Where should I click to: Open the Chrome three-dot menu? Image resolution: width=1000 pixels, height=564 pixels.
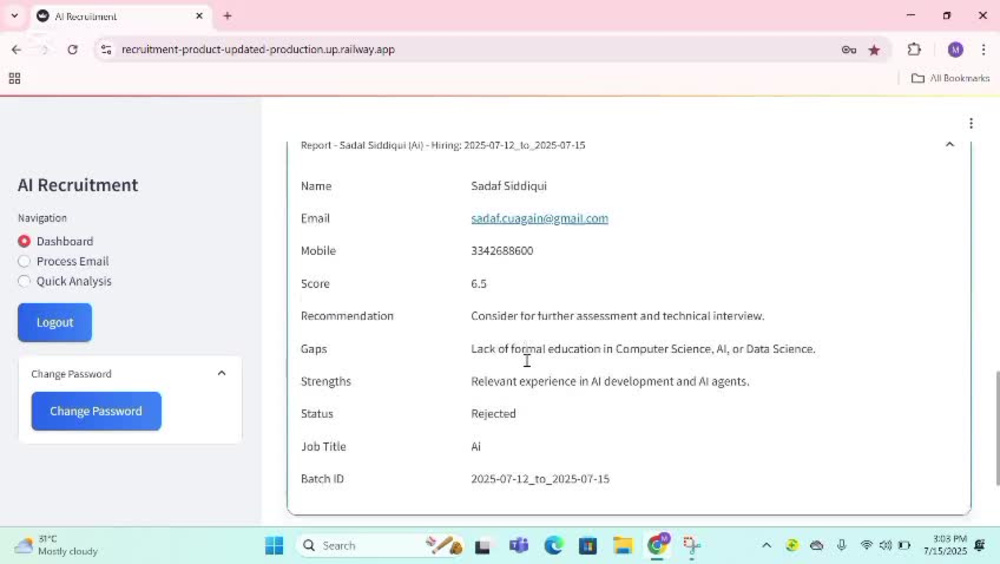[x=983, y=49]
